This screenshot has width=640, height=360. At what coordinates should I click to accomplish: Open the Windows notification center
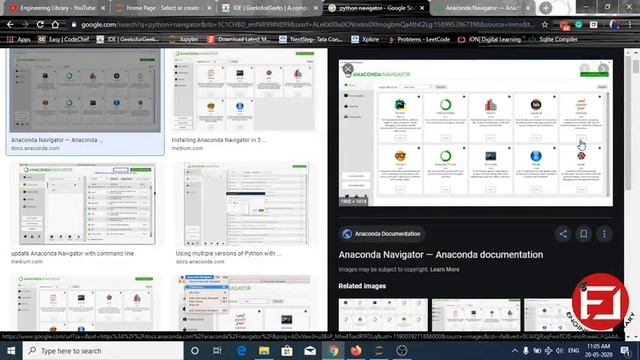pos(625,351)
